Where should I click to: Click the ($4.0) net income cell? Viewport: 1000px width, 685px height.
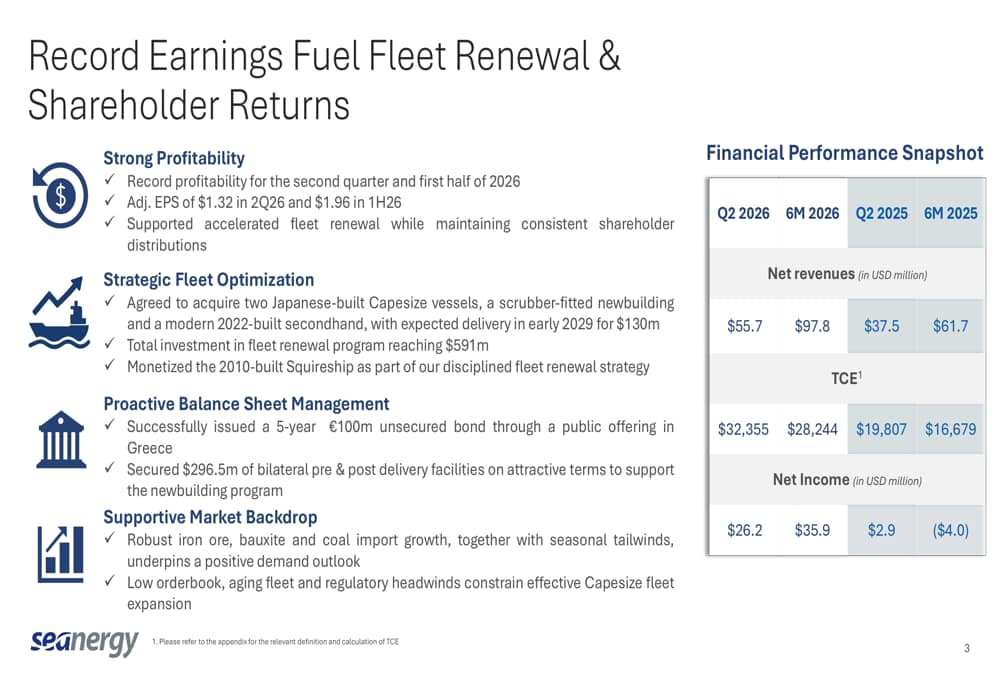click(x=951, y=530)
